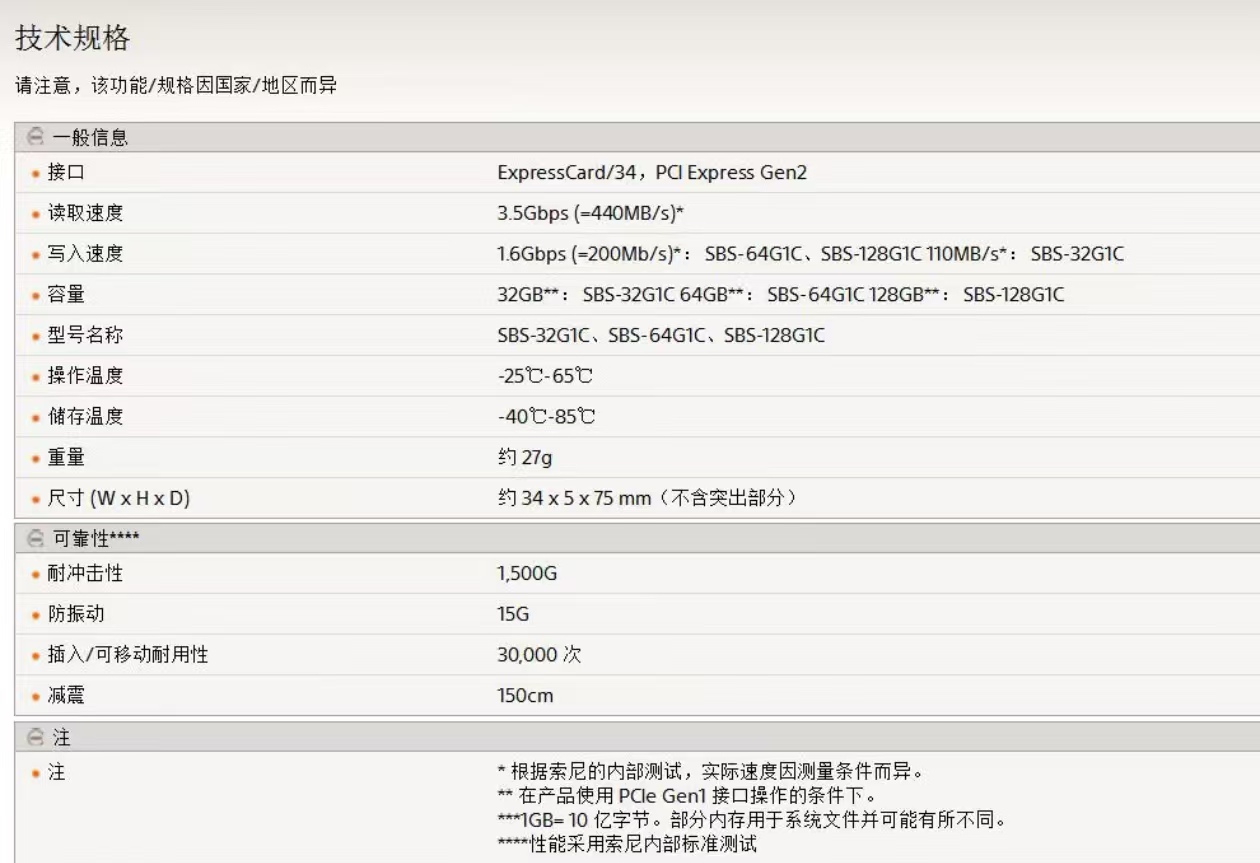This screenshot has height=863, width=1260.
Task: Click the orange bullet beside 减震
Action: tap(36, 697)
